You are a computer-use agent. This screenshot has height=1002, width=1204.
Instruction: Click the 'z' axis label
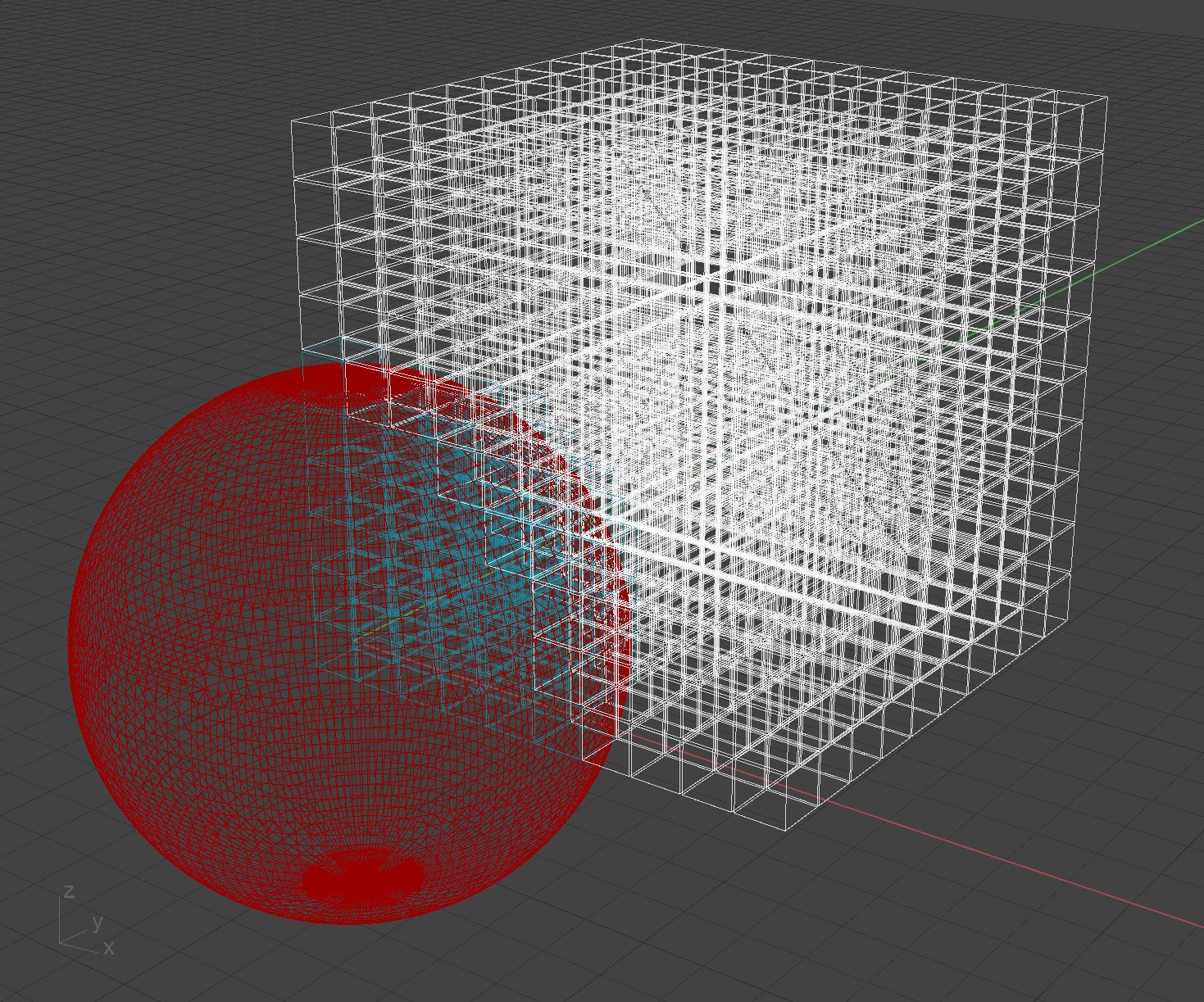[69, 891]
